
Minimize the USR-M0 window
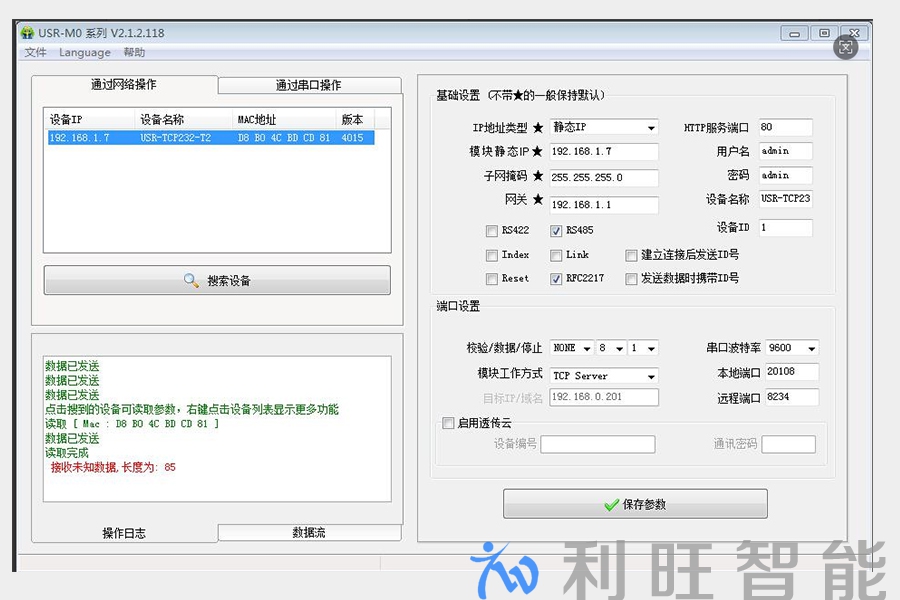pyautogui.click(x=795, y=33)
